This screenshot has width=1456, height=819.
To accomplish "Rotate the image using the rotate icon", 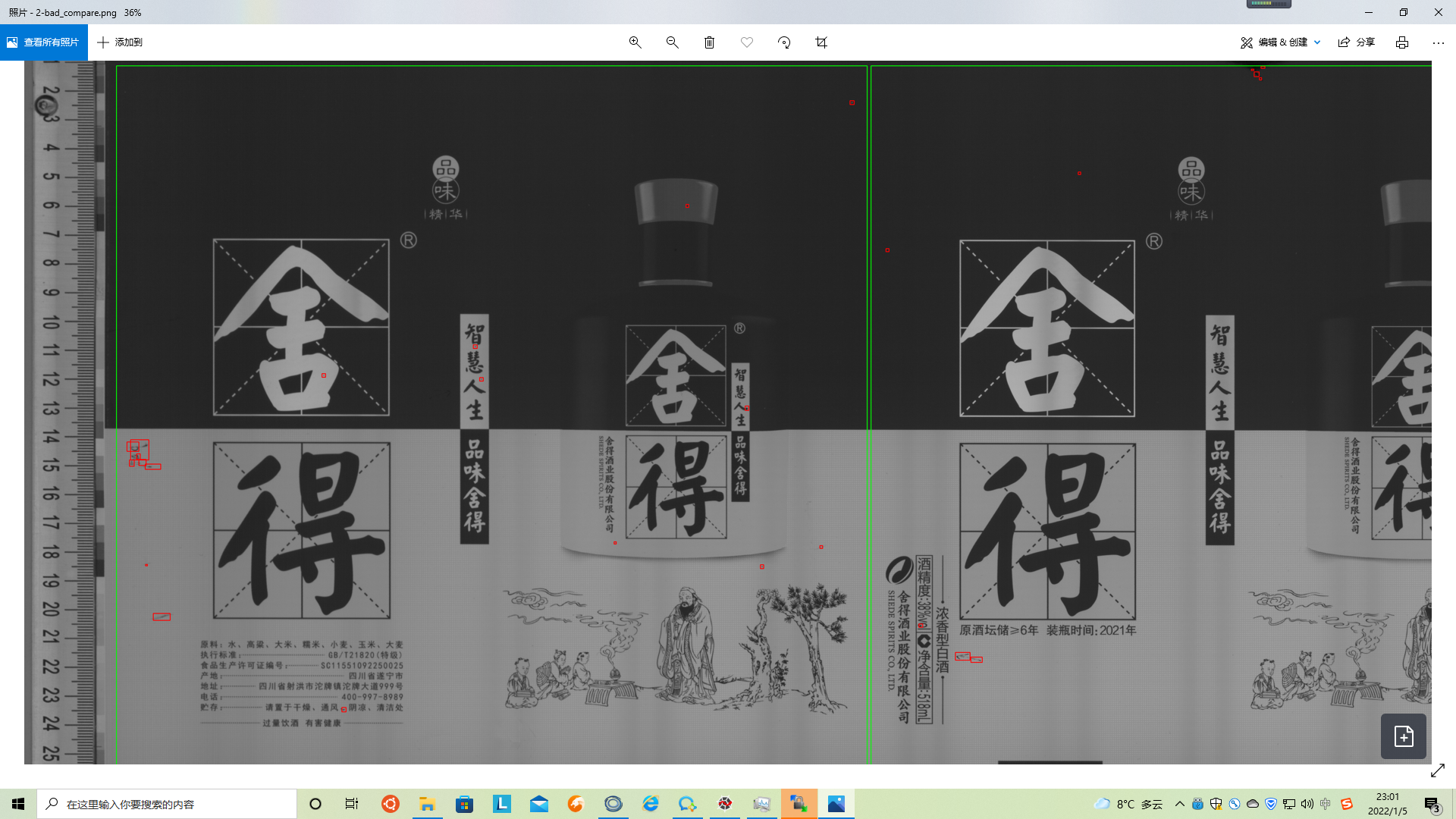I will pos(784,42).
